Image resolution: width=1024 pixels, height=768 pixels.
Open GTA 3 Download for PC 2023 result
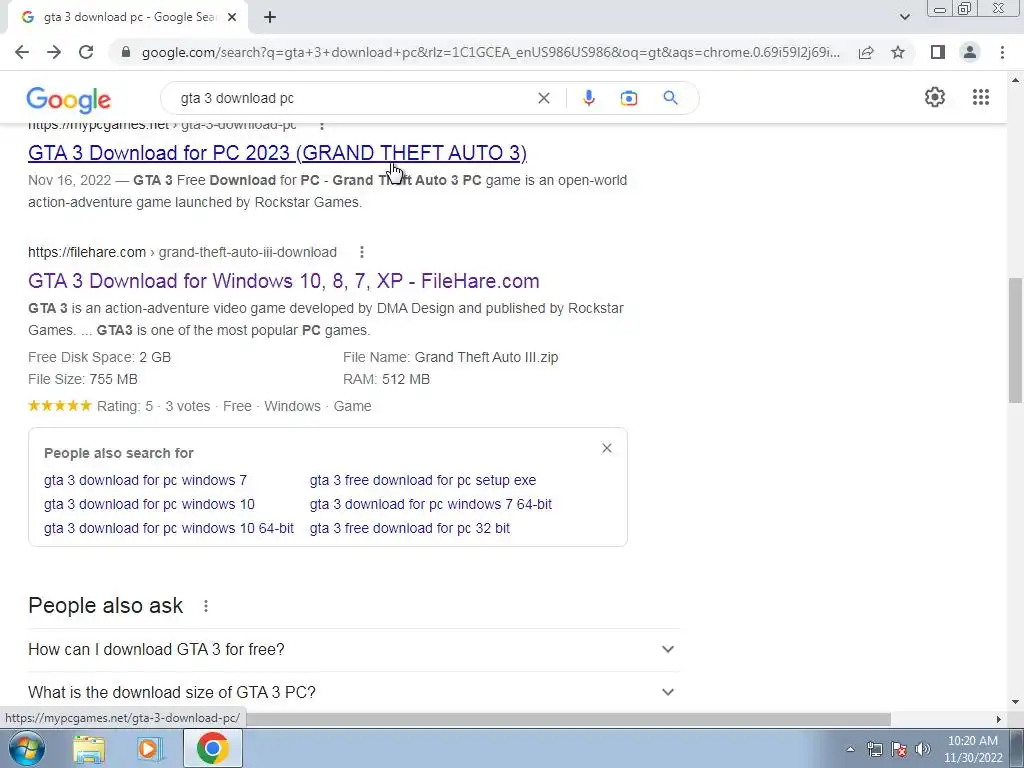(x=278, y=153)
